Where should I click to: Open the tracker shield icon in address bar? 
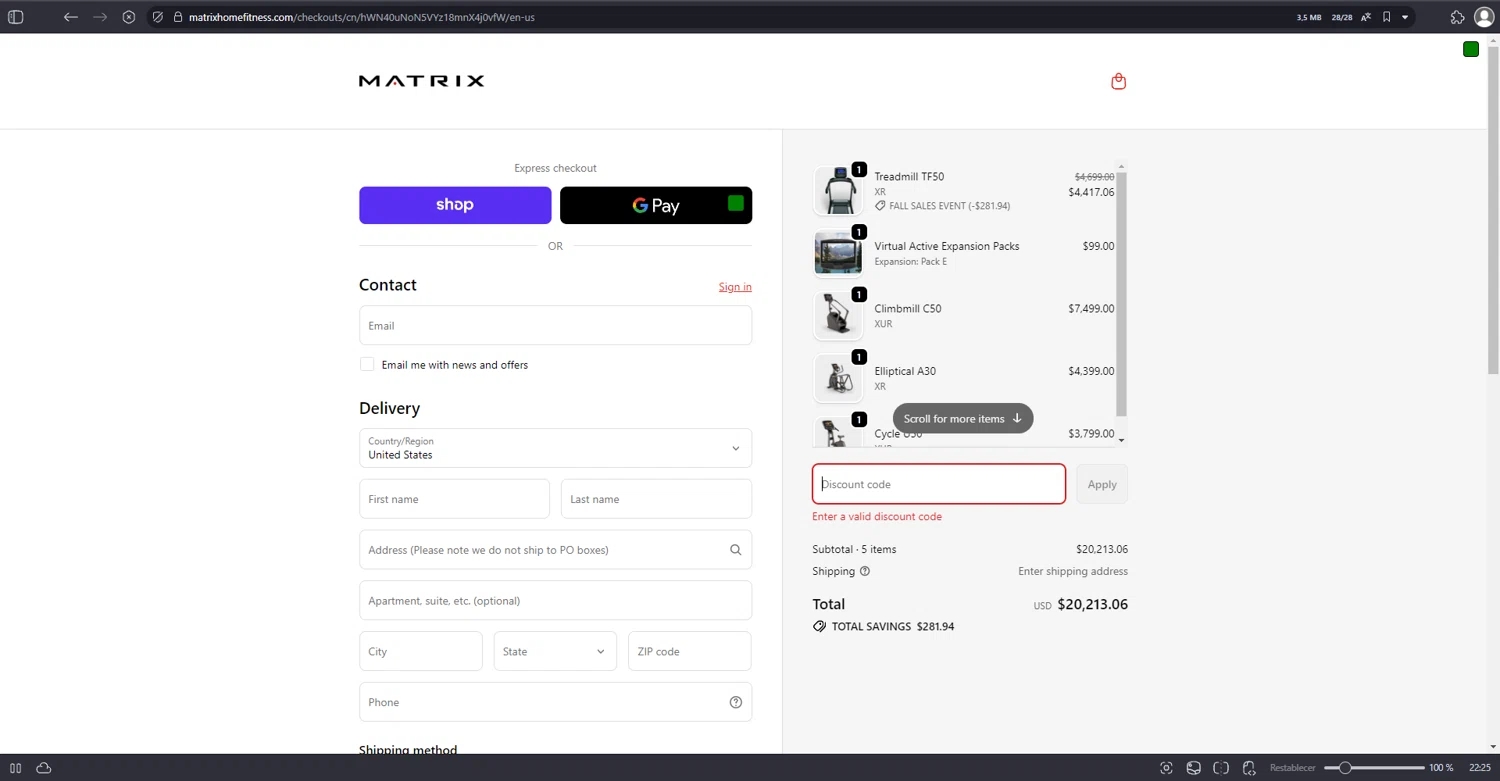click(158, 17)
